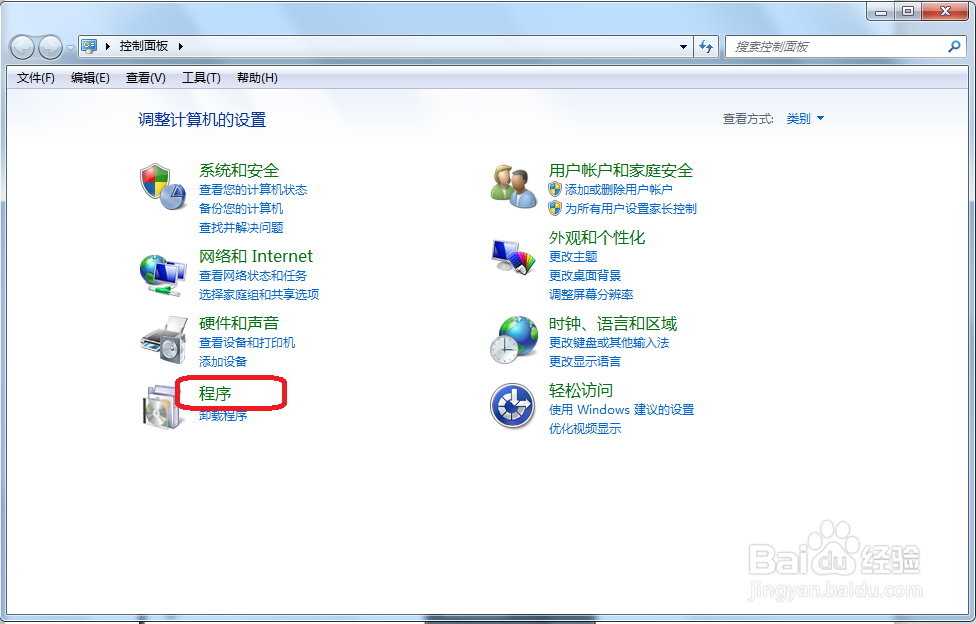Click shield icon beside 添加或删除用户帐户
Image resolution: width=976 pixels, height=624 pixels.
click(x=555, y=189)
